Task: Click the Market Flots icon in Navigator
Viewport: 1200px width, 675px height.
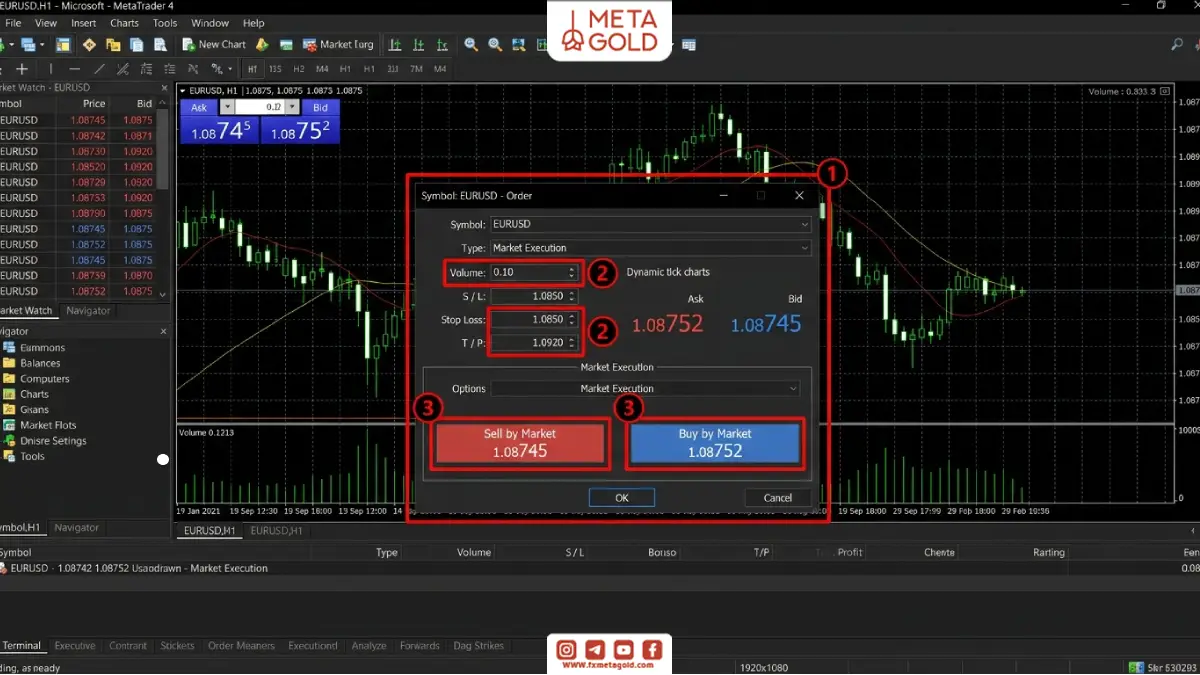Action: [9, 425]
